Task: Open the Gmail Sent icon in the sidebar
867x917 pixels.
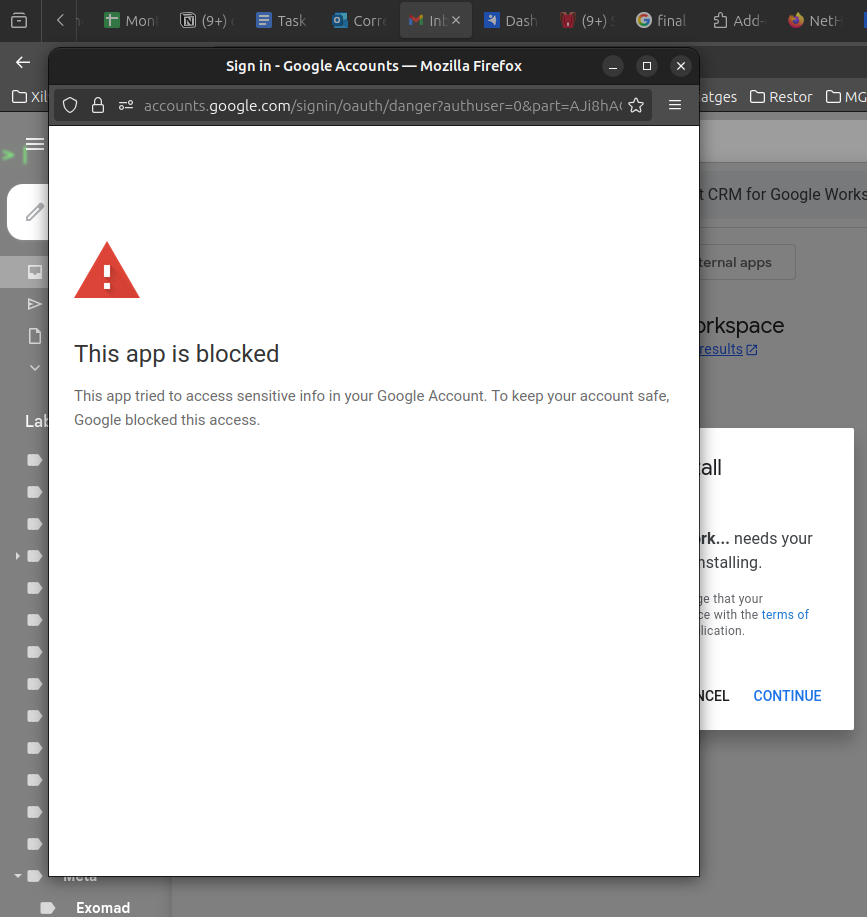Action: click(34, 304)
